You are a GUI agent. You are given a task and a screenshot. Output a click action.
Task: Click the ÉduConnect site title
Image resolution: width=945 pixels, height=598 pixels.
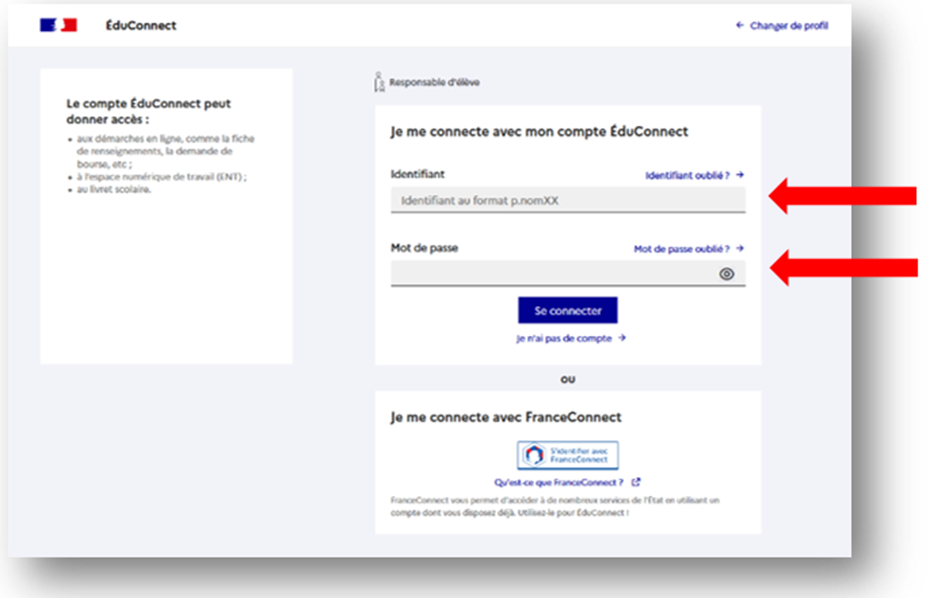coord(140,26)
